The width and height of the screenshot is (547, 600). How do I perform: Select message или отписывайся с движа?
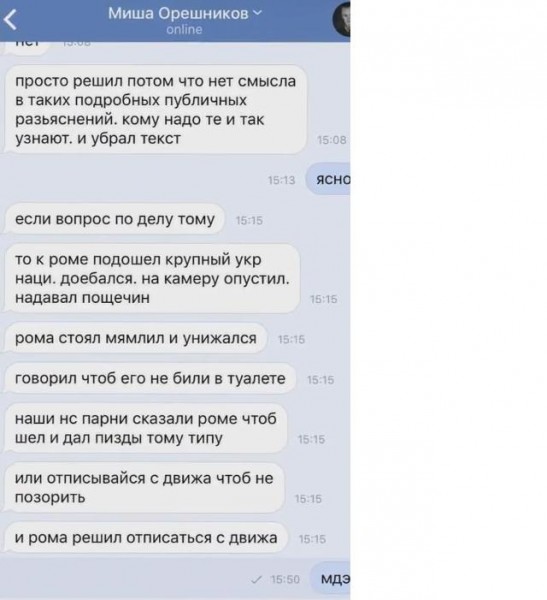coord(144,488)
